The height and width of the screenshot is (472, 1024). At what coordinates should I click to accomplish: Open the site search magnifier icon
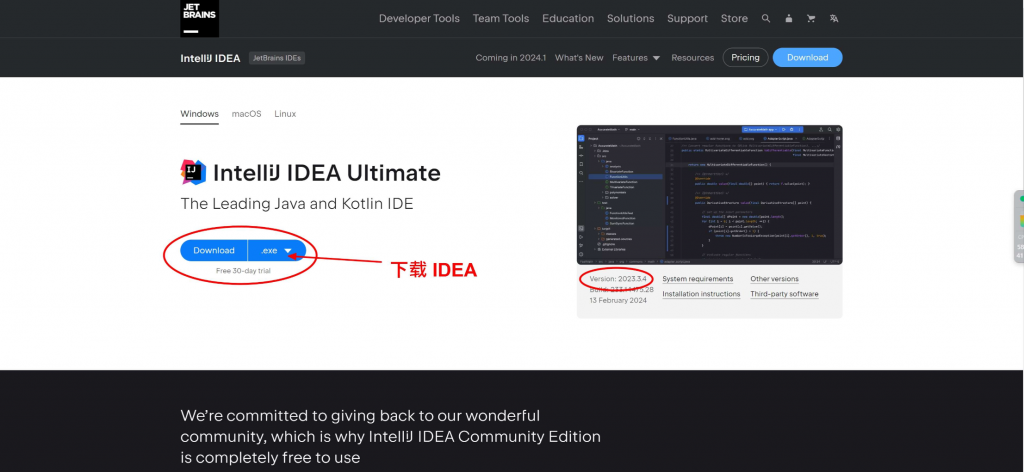[766, 18]
